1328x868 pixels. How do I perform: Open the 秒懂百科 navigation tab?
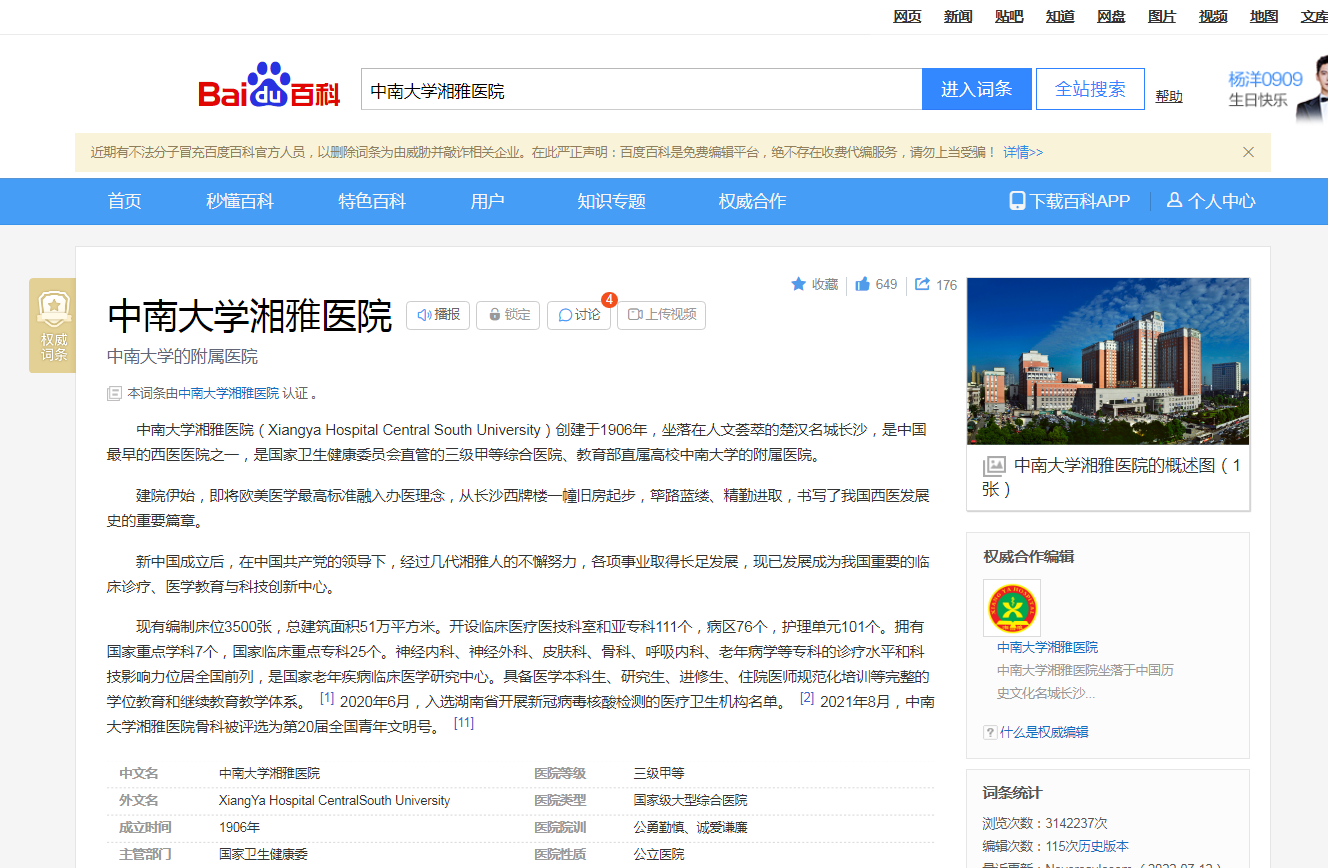click(x=240, y=201)
